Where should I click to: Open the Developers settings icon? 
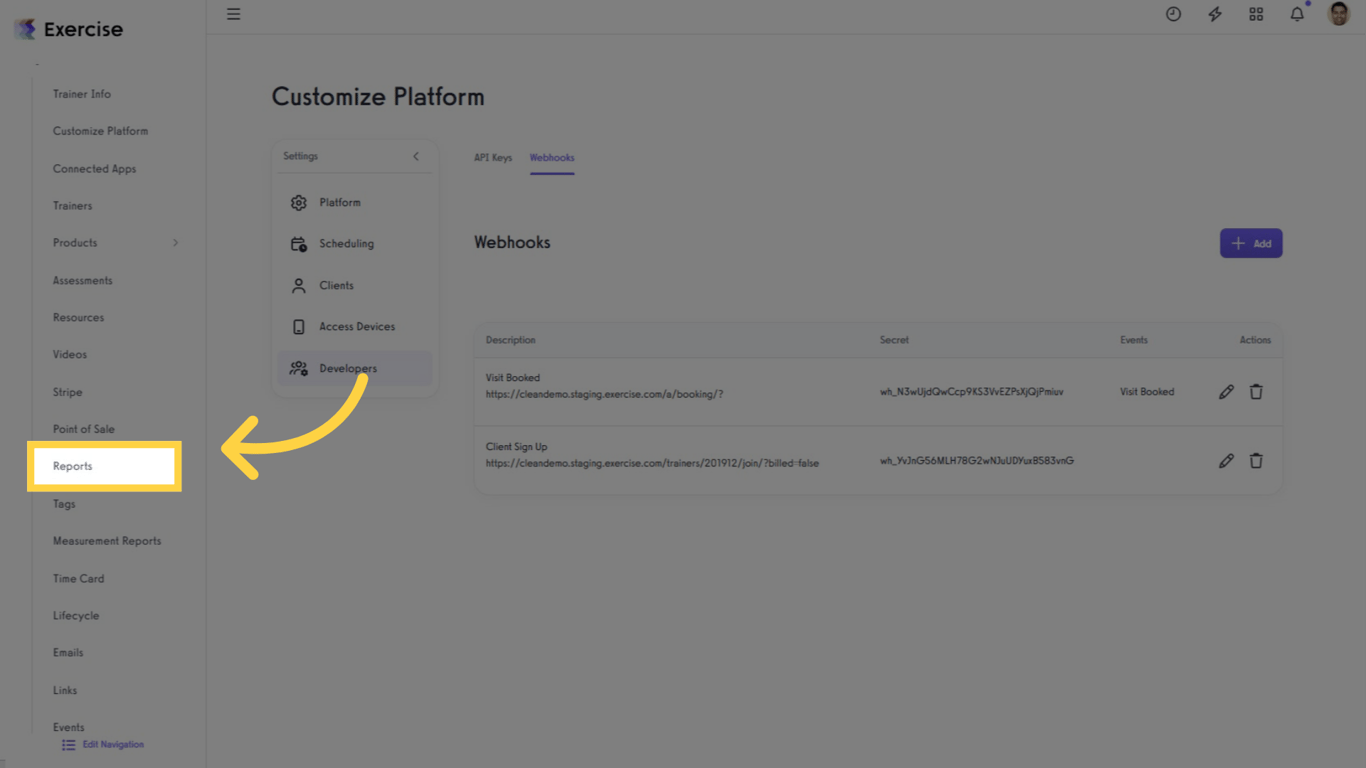(x=298, y=368)
